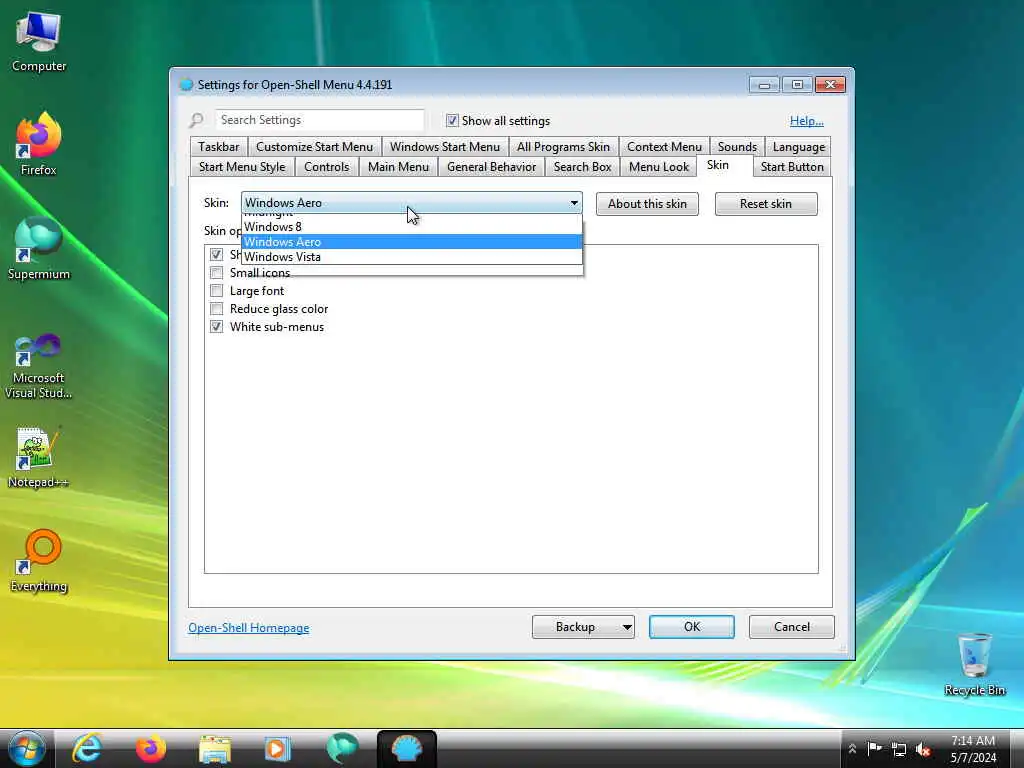Go to the Context Menu tab
The height and width of the screenshot is (768, 1024).
pos(664,147)
